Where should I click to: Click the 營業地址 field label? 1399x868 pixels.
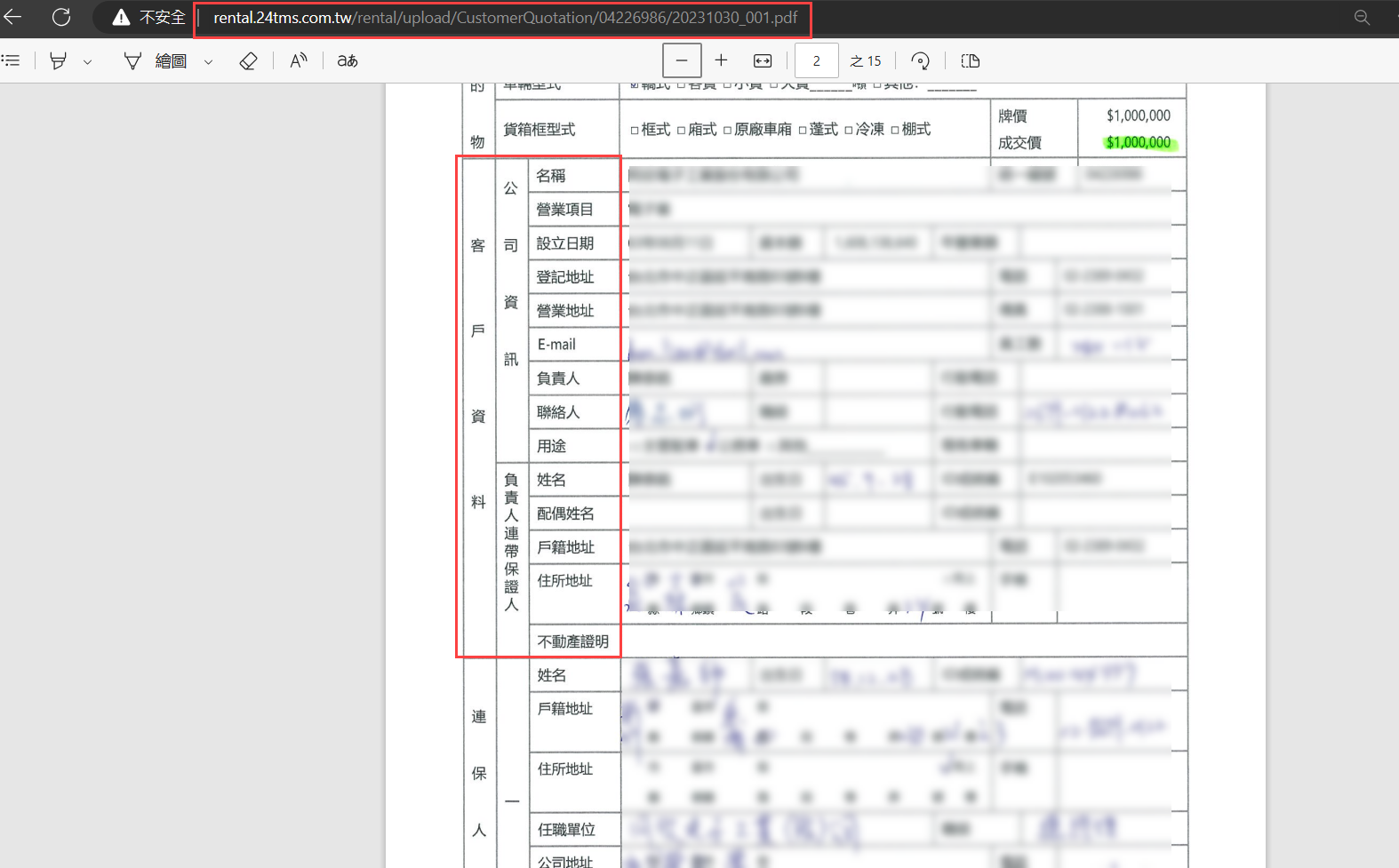coord(565,311)
